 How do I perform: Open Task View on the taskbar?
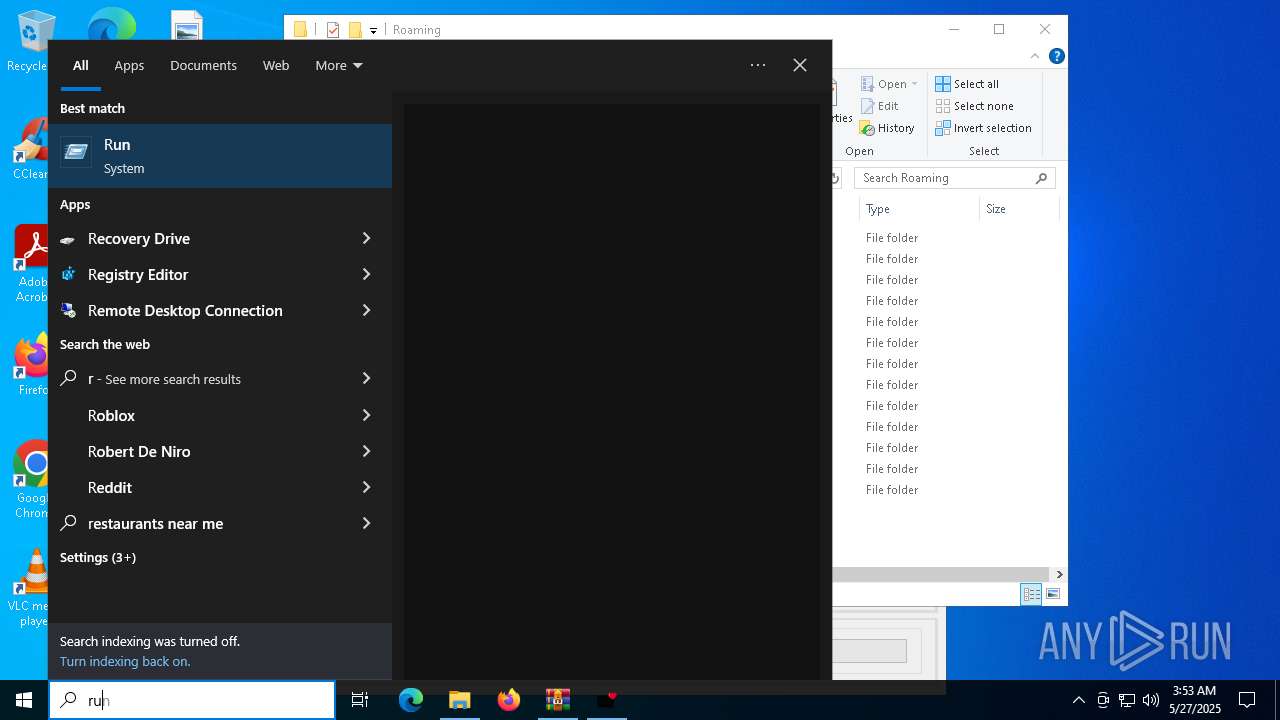click(360, 700)
